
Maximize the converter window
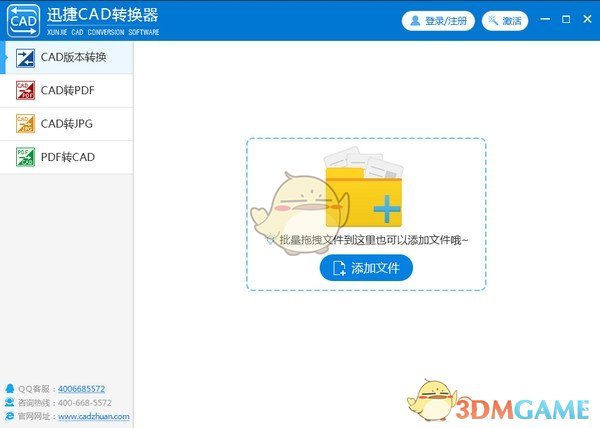tap(566, 19)
